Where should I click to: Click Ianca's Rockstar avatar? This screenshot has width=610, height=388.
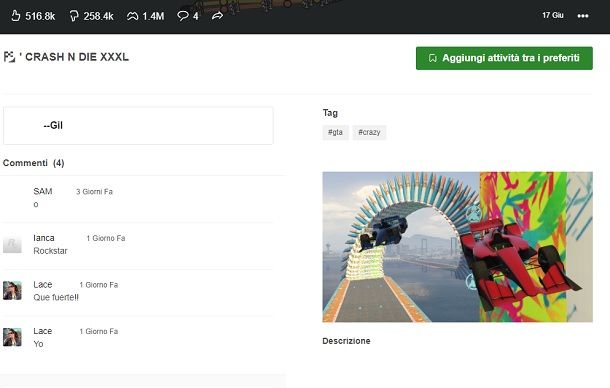pos(12,244)
